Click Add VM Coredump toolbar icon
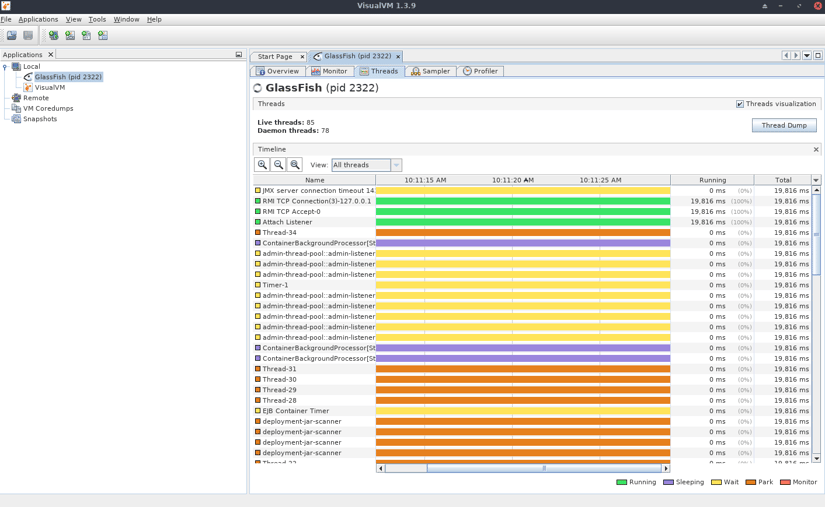The image size is (825, 507). click(86, 35)
